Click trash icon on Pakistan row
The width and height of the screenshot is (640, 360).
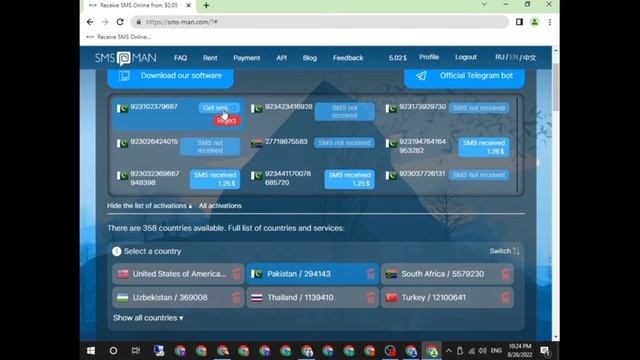pyautogui.click(x=371, y=274)
